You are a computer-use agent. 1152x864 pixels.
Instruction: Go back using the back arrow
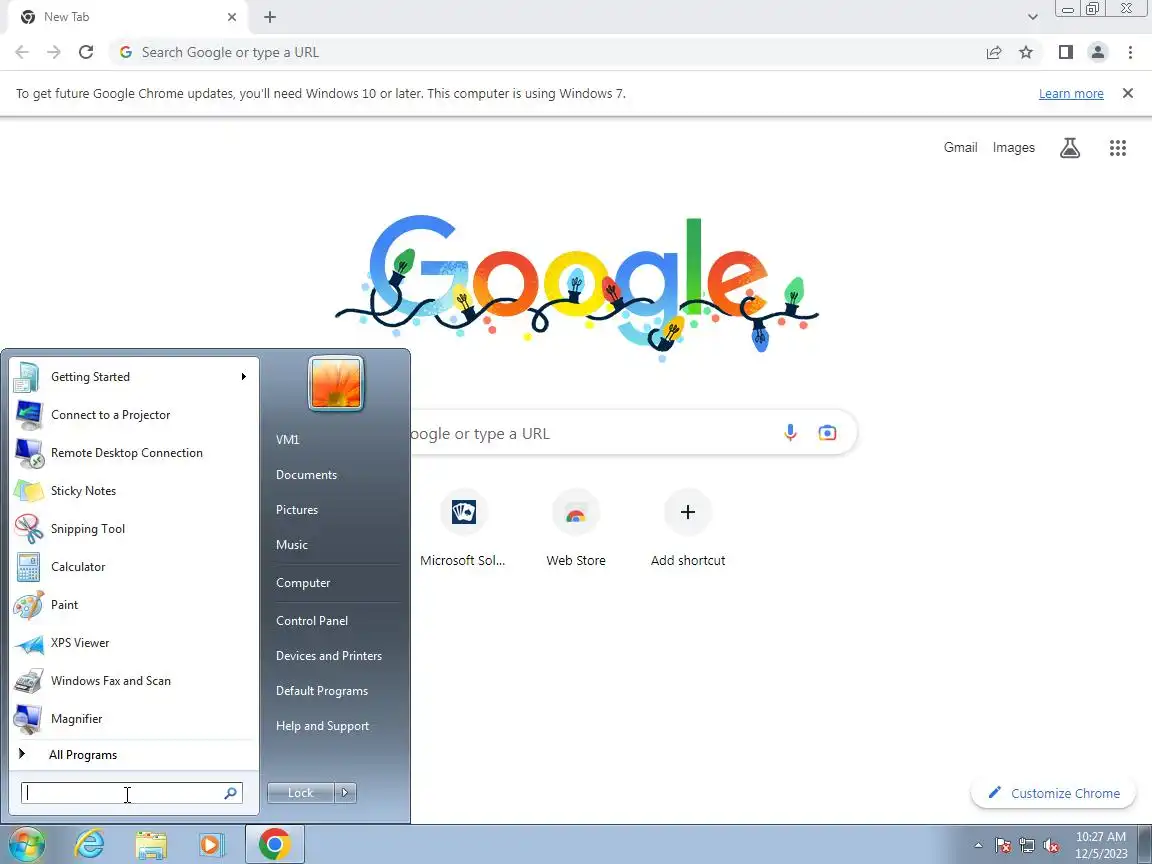pyautogui.click(x=22, y=52)
